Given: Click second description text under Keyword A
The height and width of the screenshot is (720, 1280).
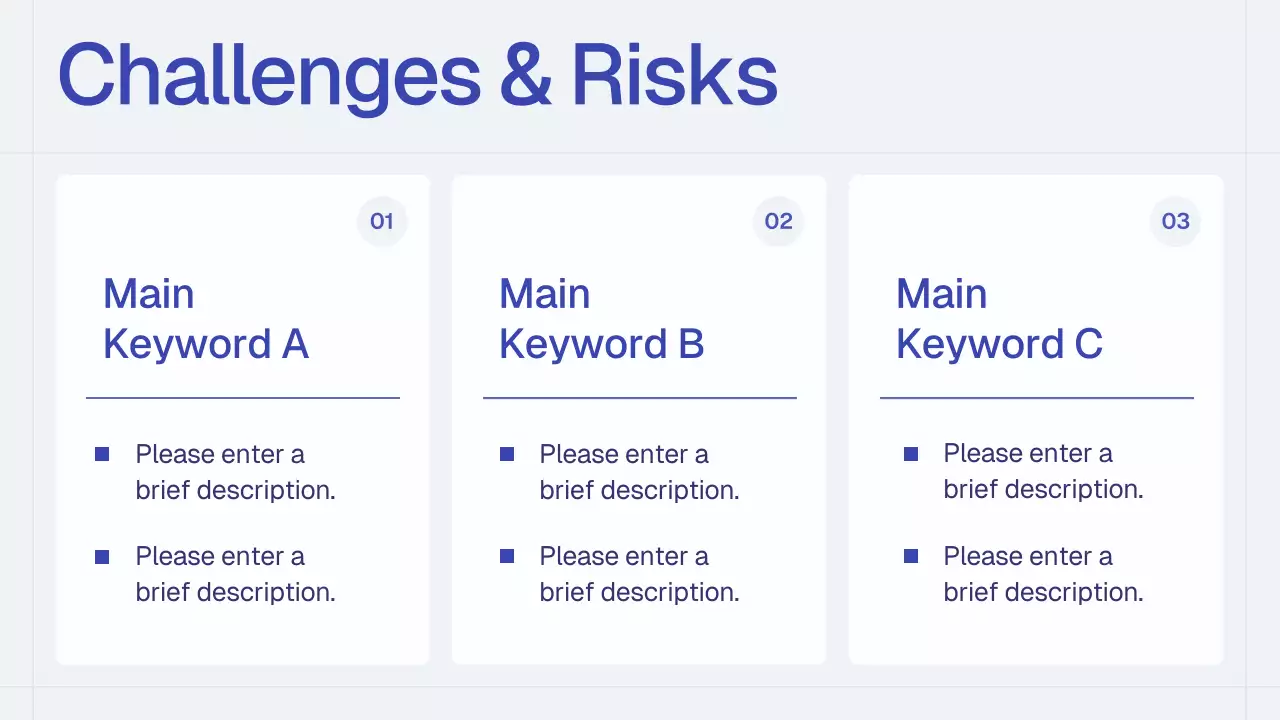Looking at the screenshot, I should click(x=235, y=574).
